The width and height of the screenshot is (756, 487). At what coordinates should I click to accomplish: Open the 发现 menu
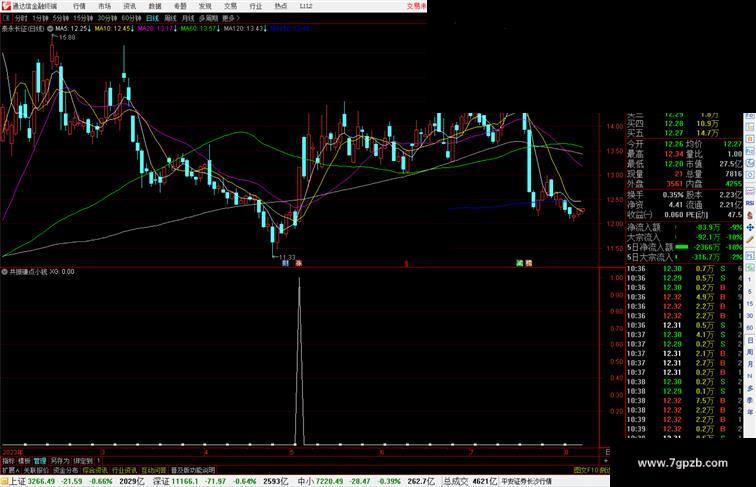point(205,6)
